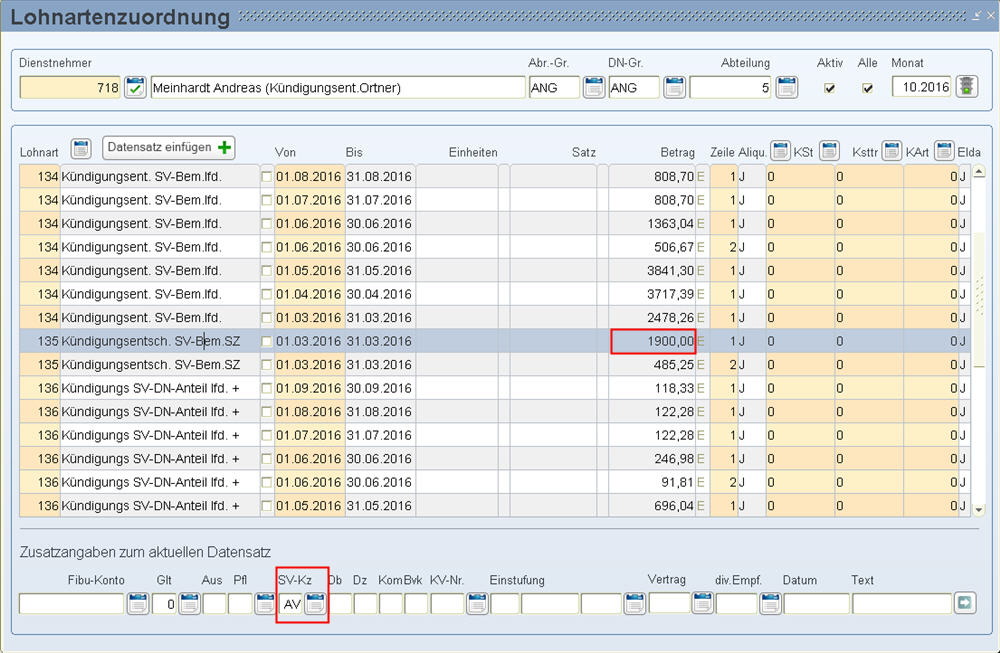Viewport: 1000px width, 653px height.
Task: Click Bis date 30.09.2016
Action: pos(379,388)
